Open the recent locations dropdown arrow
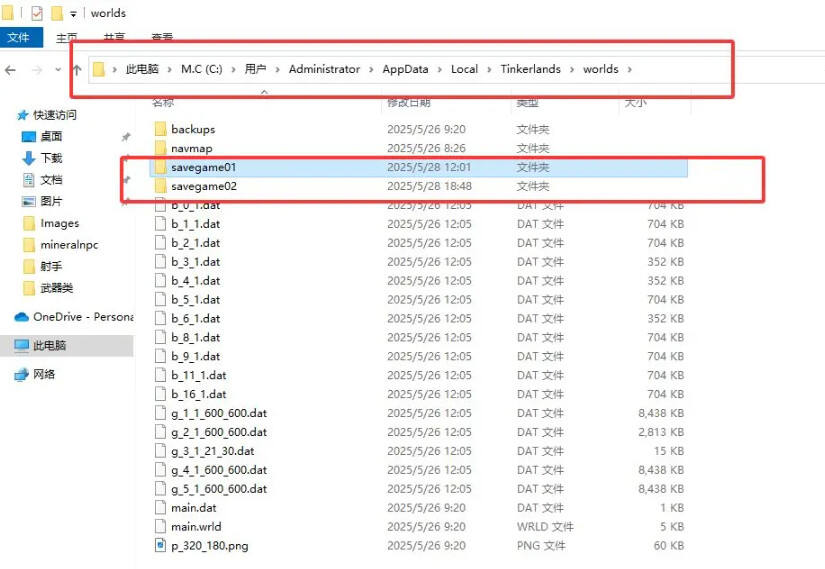 pos(58,70)
